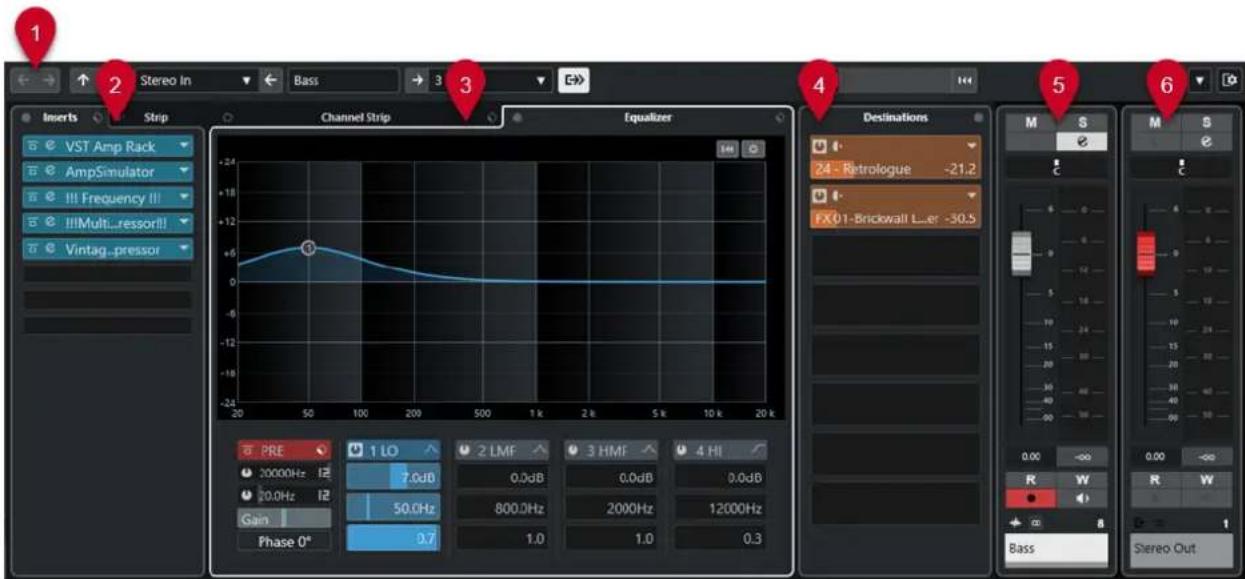Toggle power of 1 LO EQ band

pyautogui.click(x=356, y=450)
